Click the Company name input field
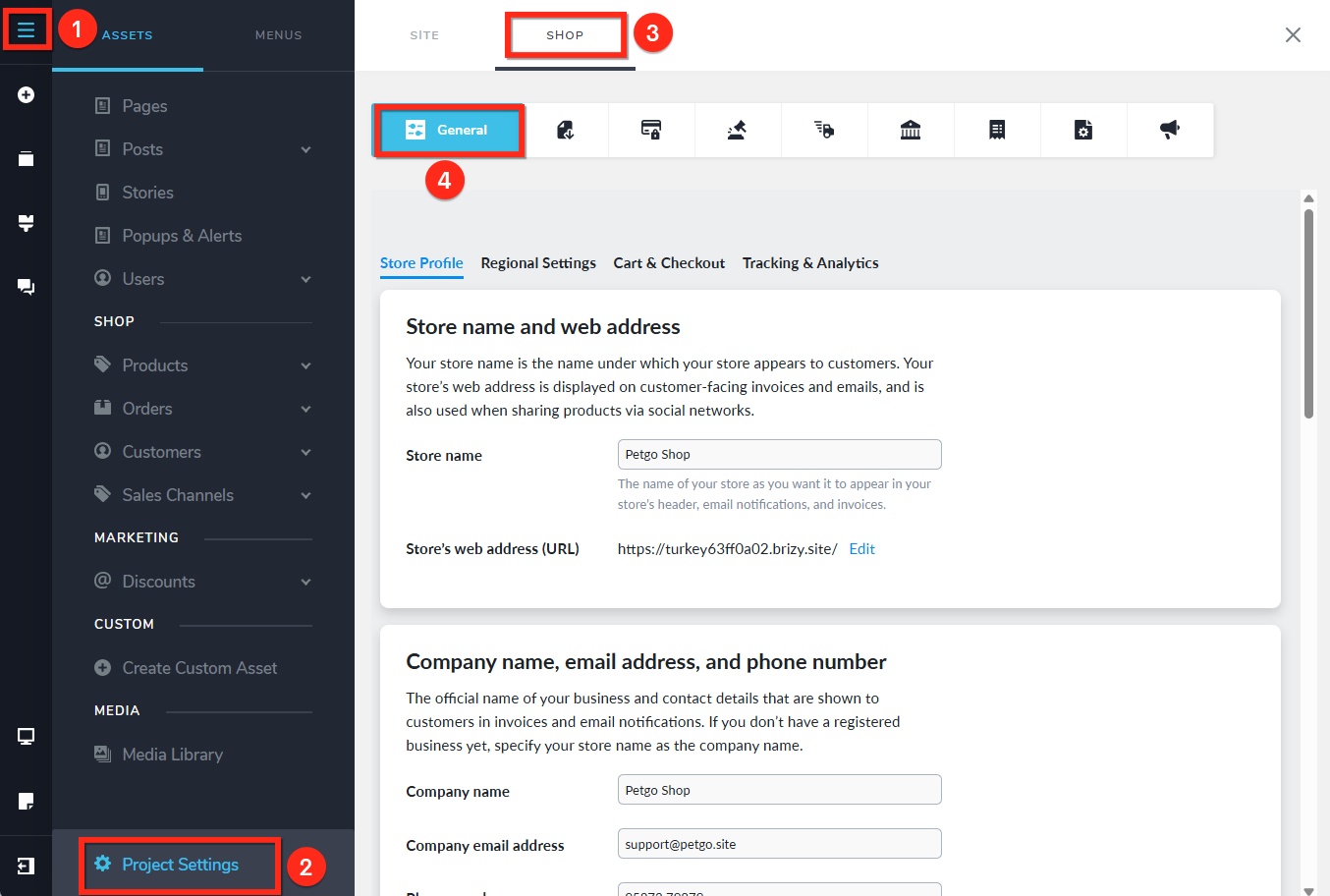The width and height of the screenshot is (1330, 896). click(779, 790)
